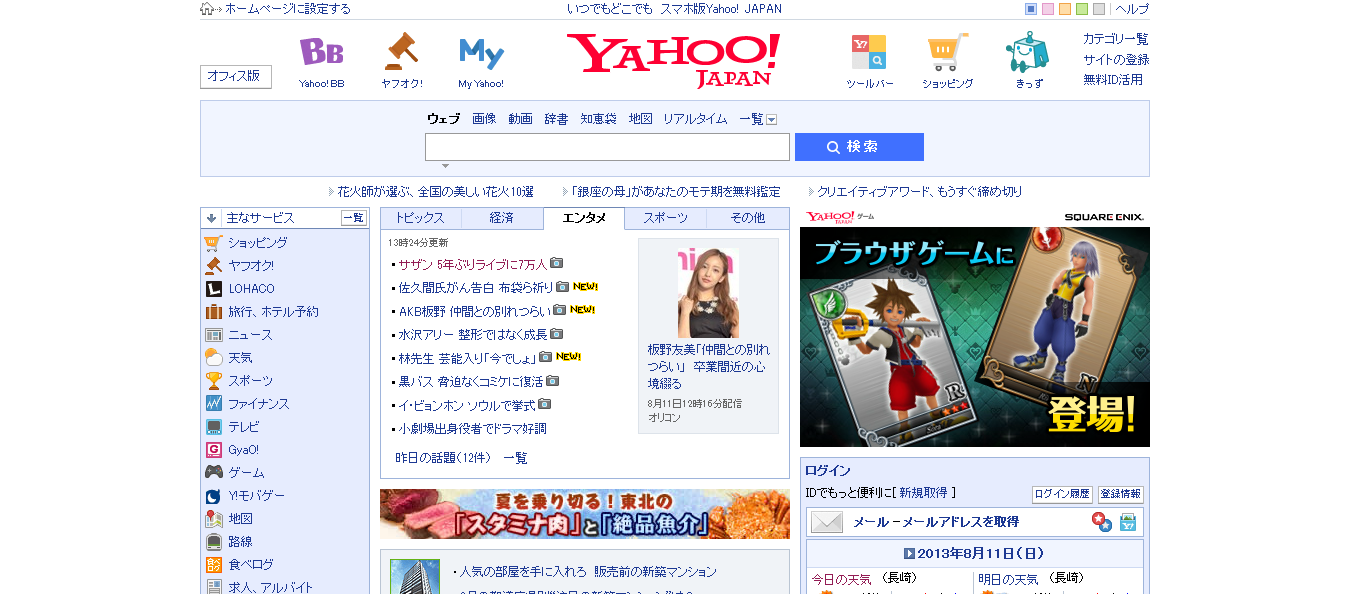This screenshot has height=594, width=1349.
Task: Open the ヘルプ link
Action: click(x=1132, y=9)
